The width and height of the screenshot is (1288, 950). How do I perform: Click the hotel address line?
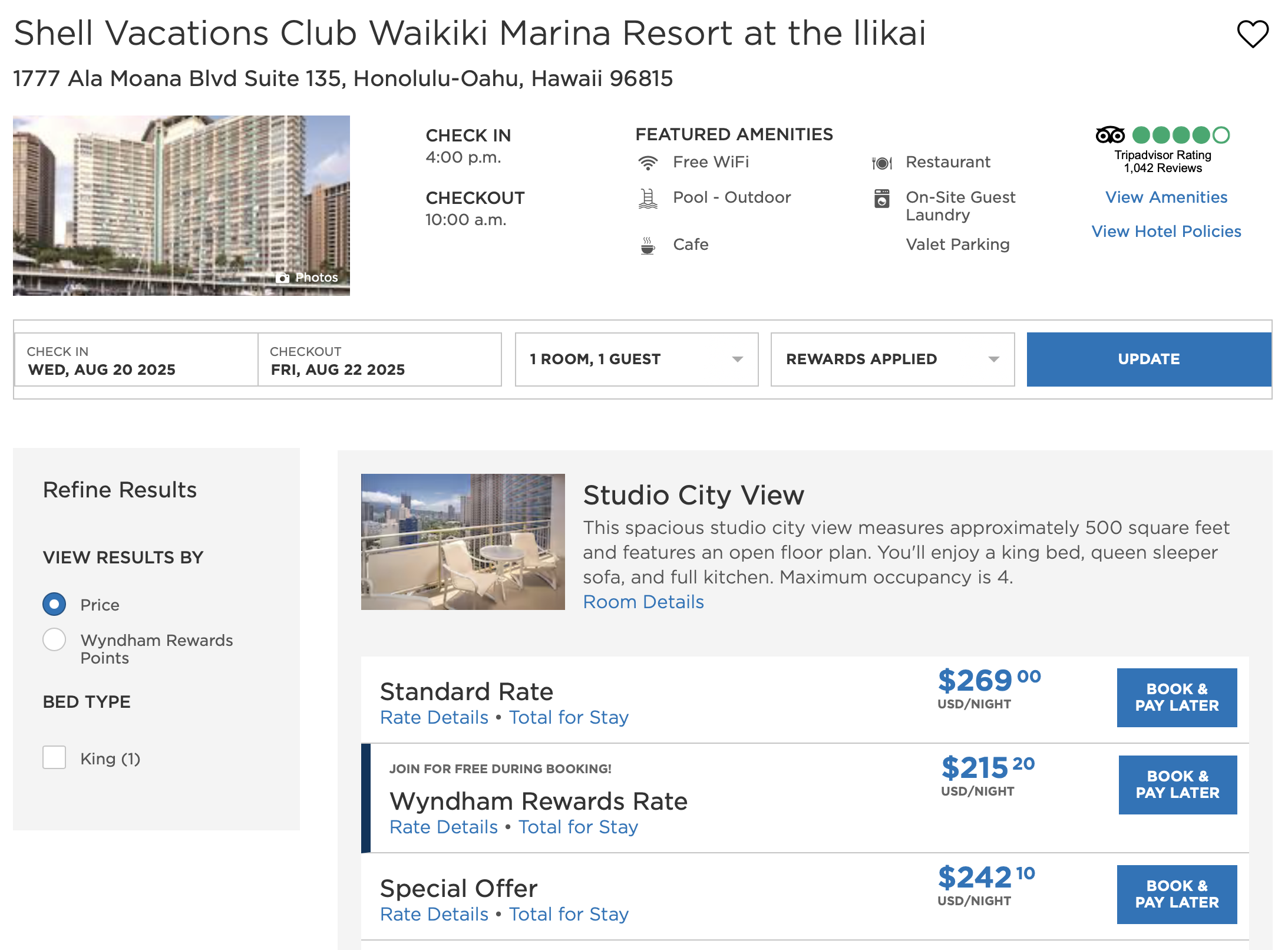[x=343, y=78]
